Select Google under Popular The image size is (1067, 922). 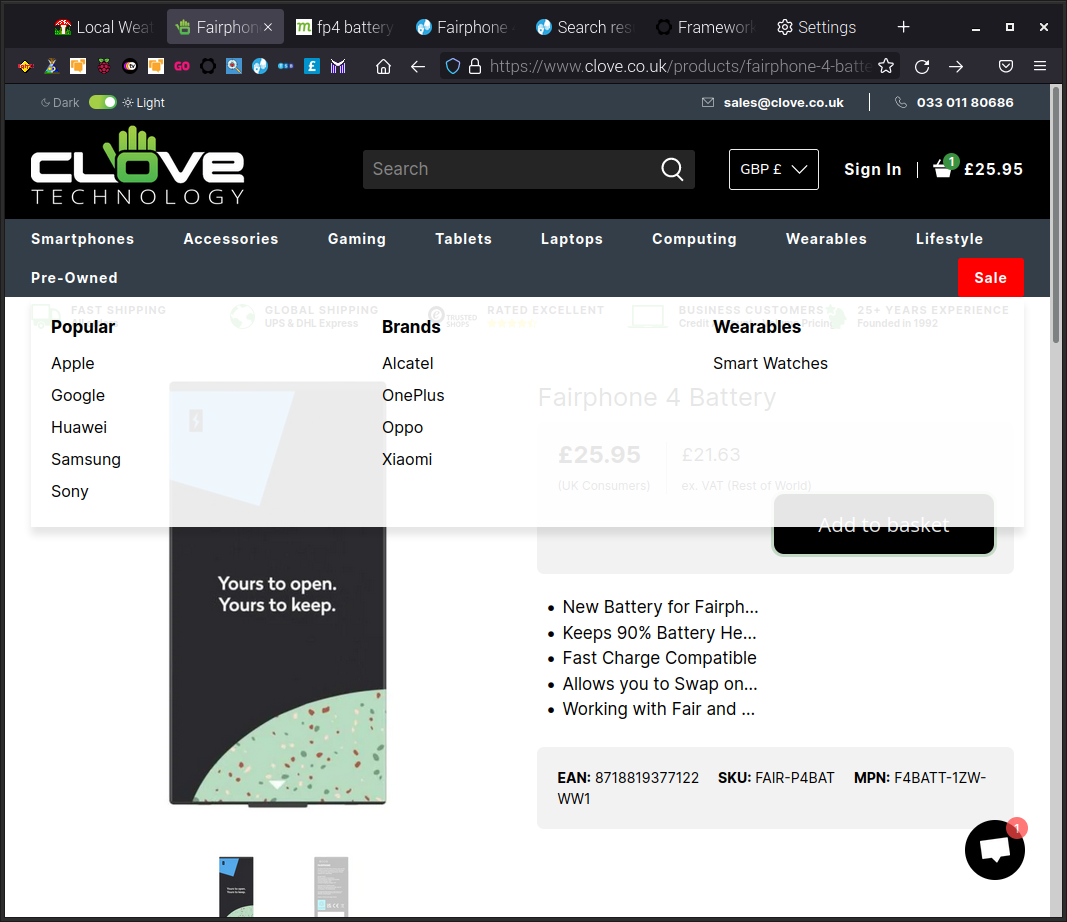pyautogui.click(x=78, y=395)
